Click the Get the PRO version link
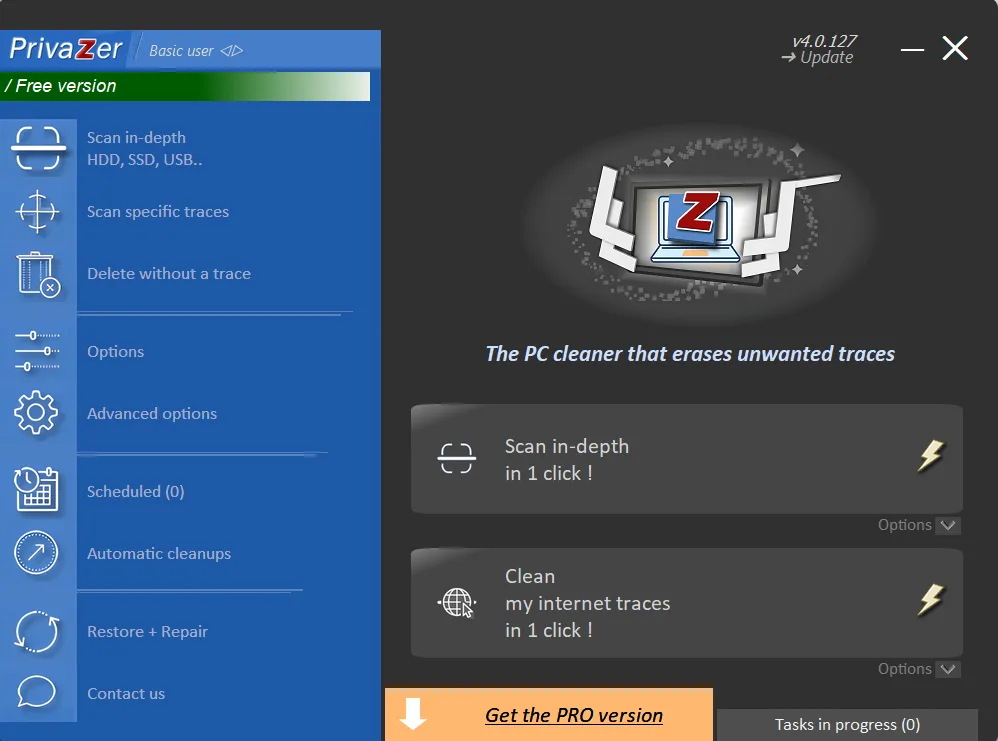 [574, 715]
